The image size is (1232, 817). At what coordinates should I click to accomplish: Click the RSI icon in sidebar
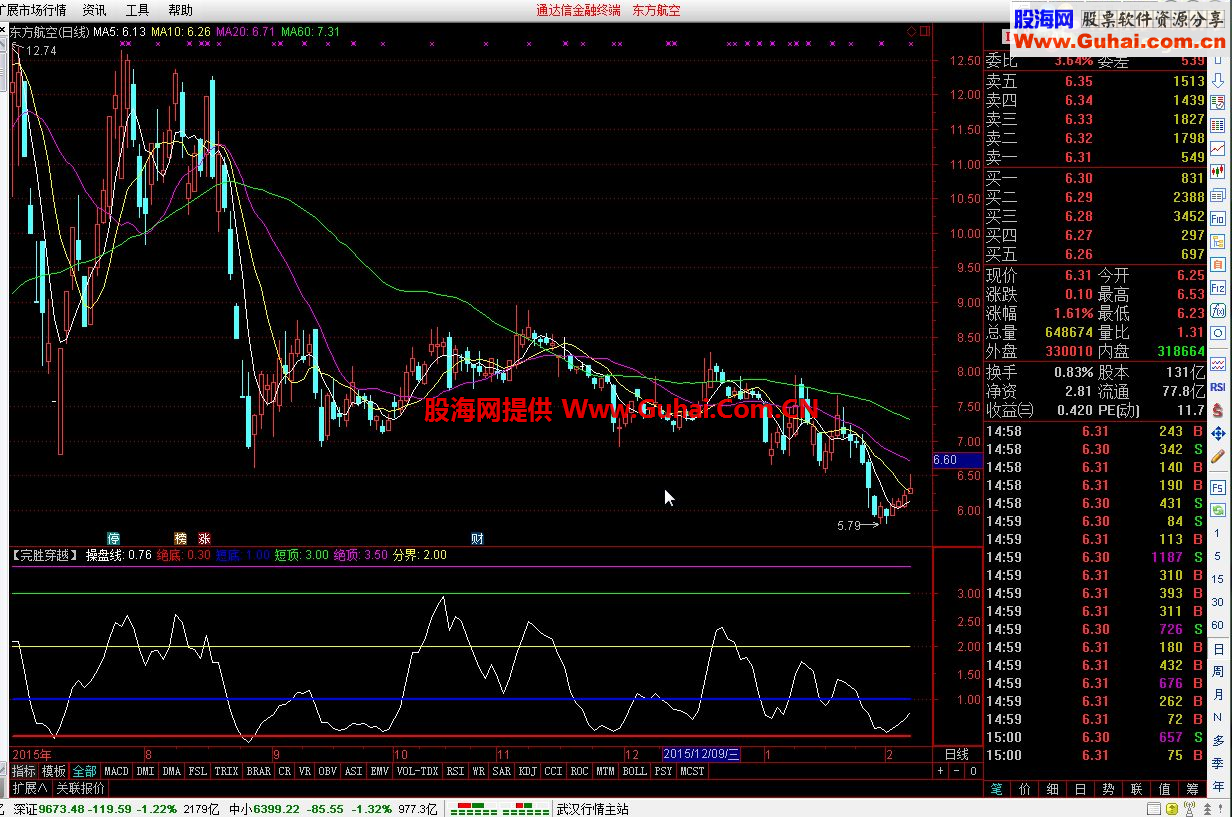[x=1218, y=387]
